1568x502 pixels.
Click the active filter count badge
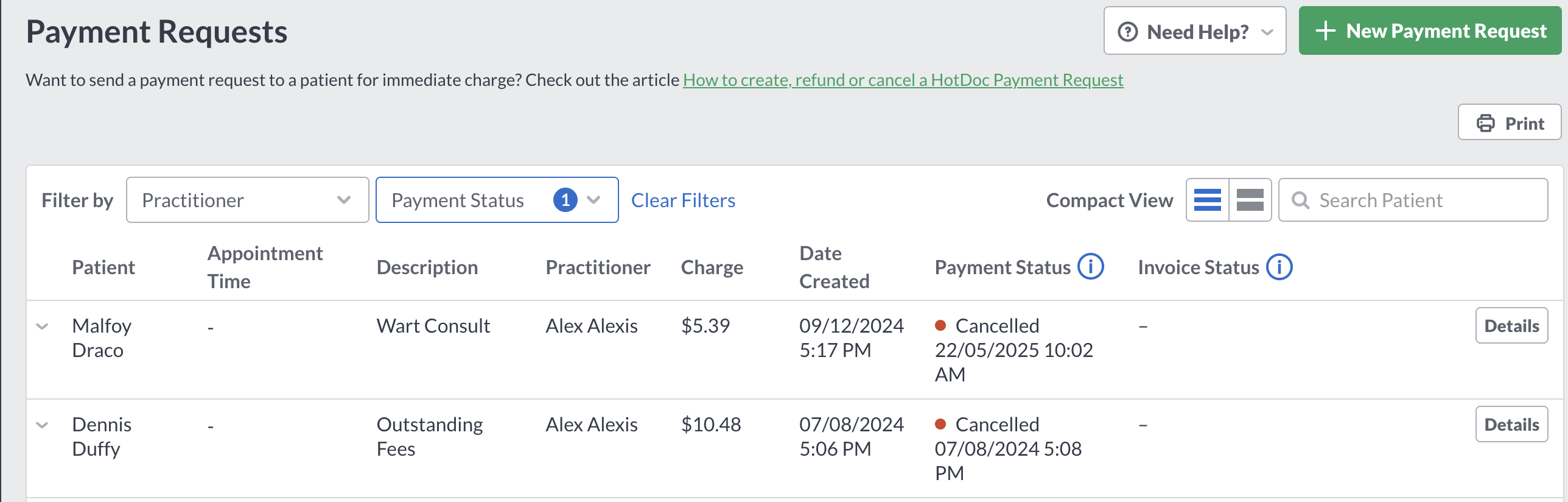(x=565, y=200)
